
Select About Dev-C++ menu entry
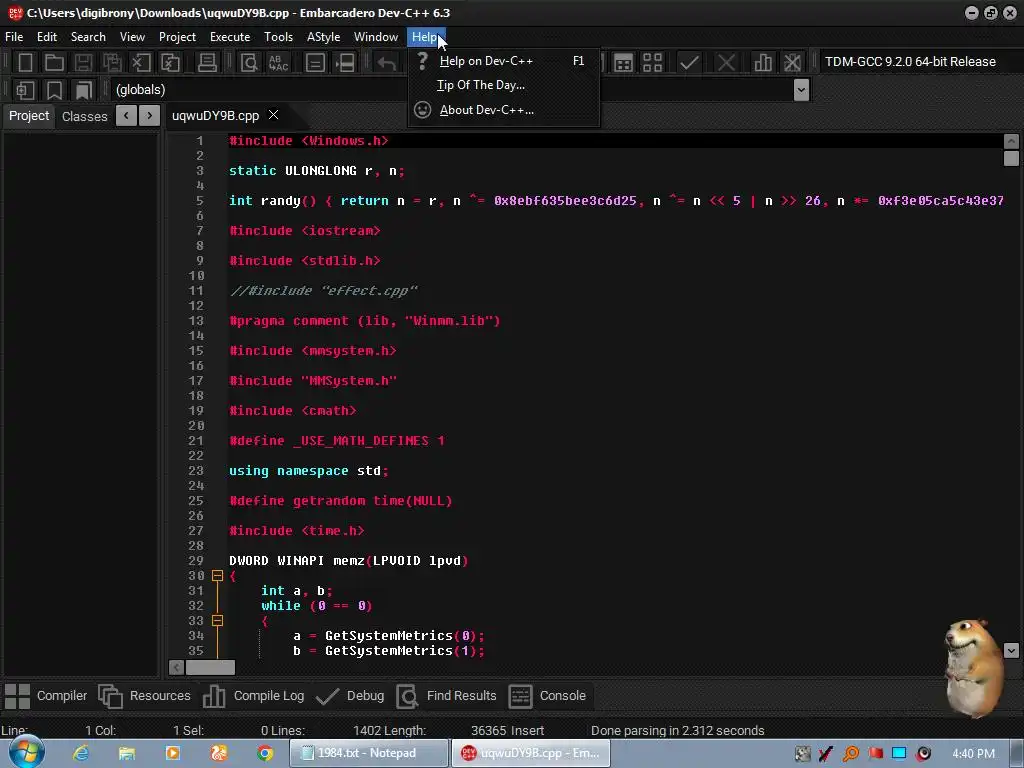pos(504,110)
